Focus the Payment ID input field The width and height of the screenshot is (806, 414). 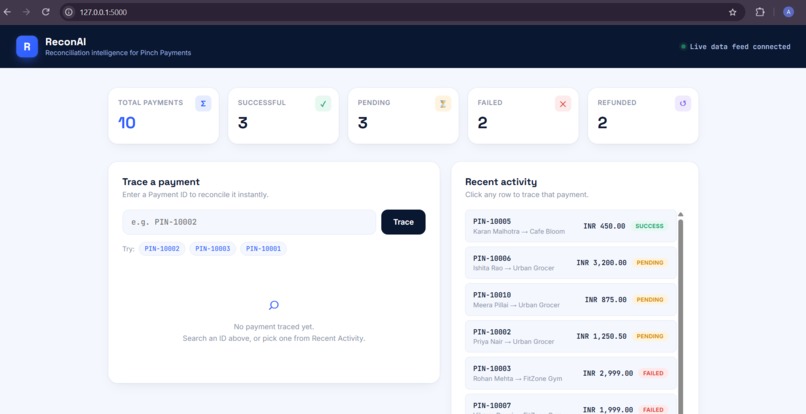coord(249,222)
